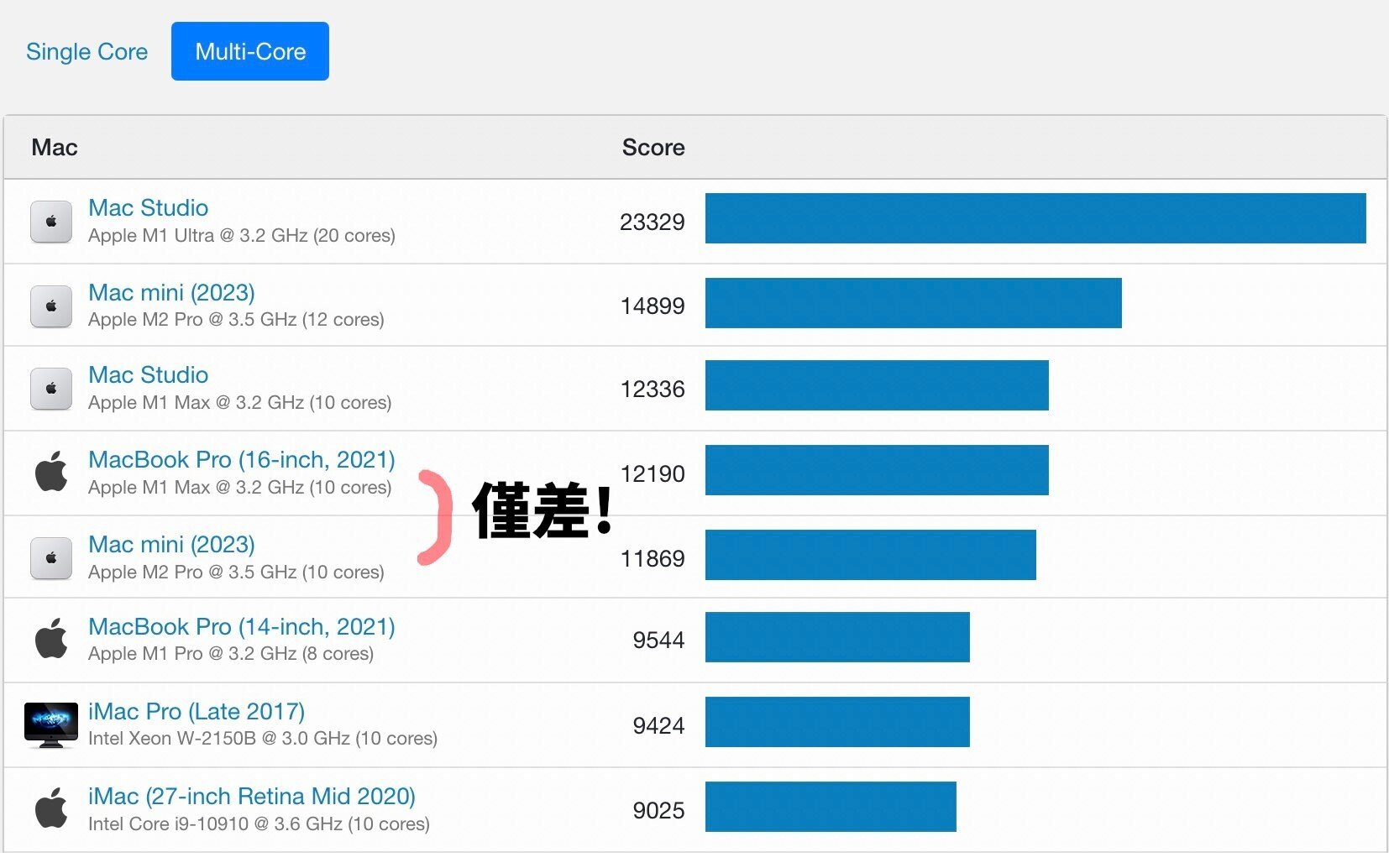Click the score value 14899
This screenshot has height=868, width=1389.
point(653,306)
